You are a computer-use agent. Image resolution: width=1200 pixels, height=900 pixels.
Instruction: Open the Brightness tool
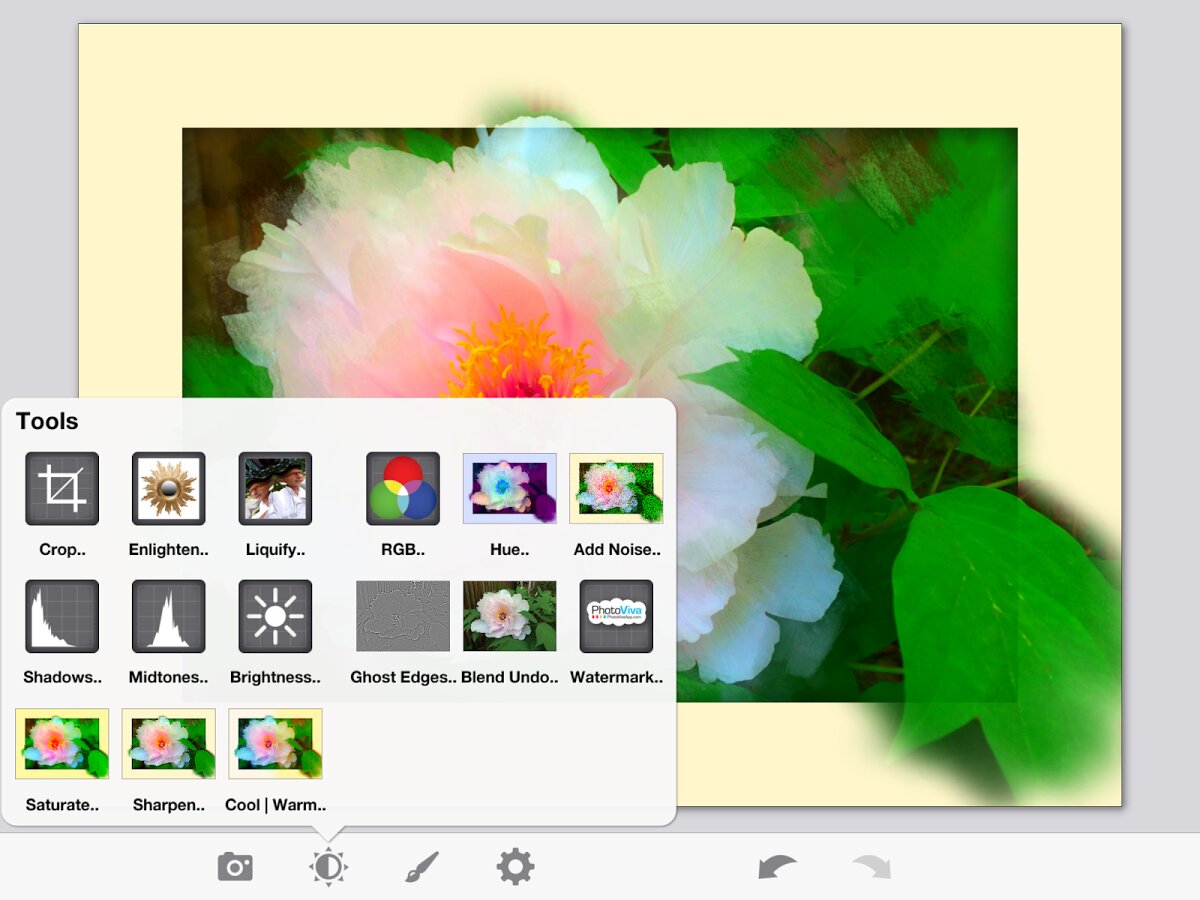pyautogui.click(x=275, y=617)
